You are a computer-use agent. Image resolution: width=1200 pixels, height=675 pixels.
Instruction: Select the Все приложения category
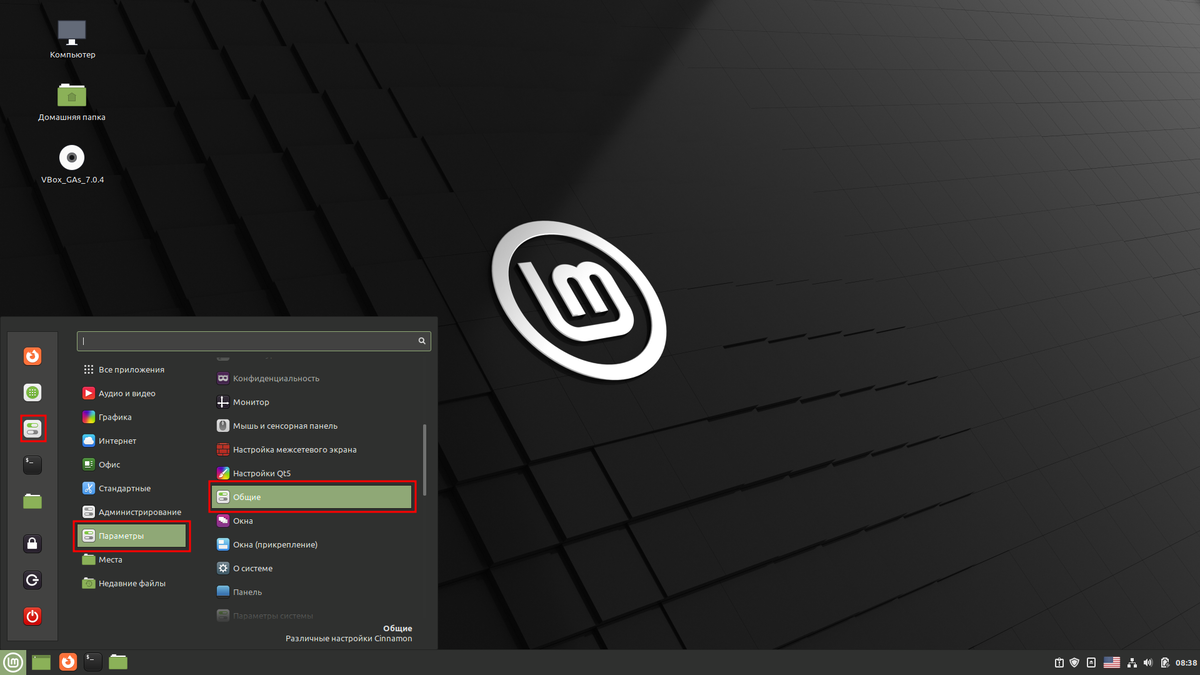click(x=133, y=370)
